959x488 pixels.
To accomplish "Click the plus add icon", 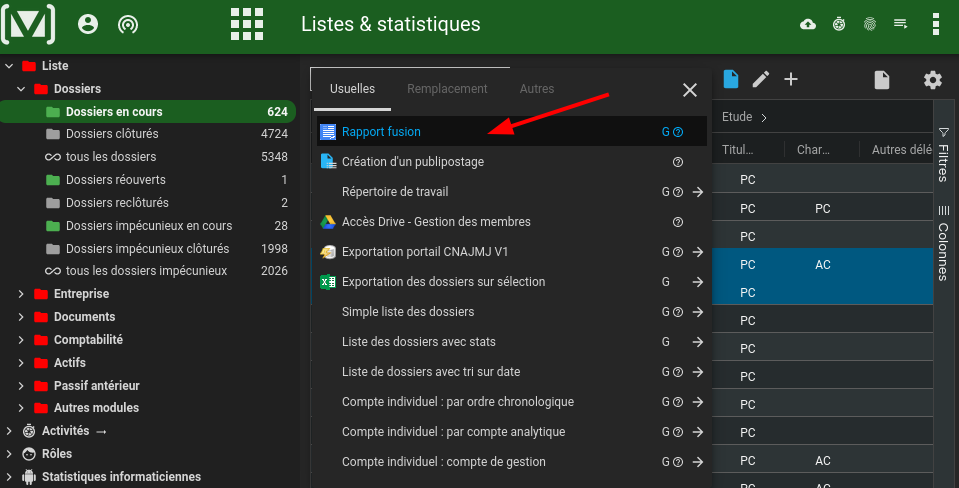I will point(791,80).
